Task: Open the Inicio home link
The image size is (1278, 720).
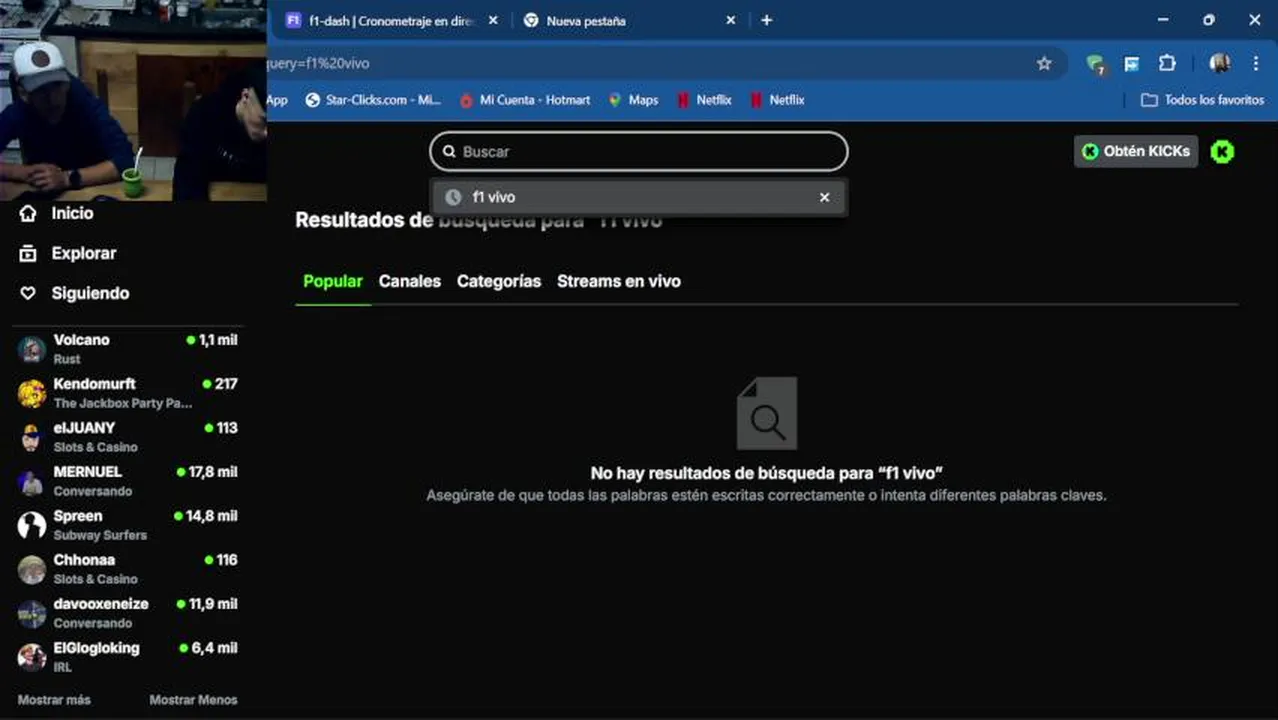Action: [x=72, y=213]
